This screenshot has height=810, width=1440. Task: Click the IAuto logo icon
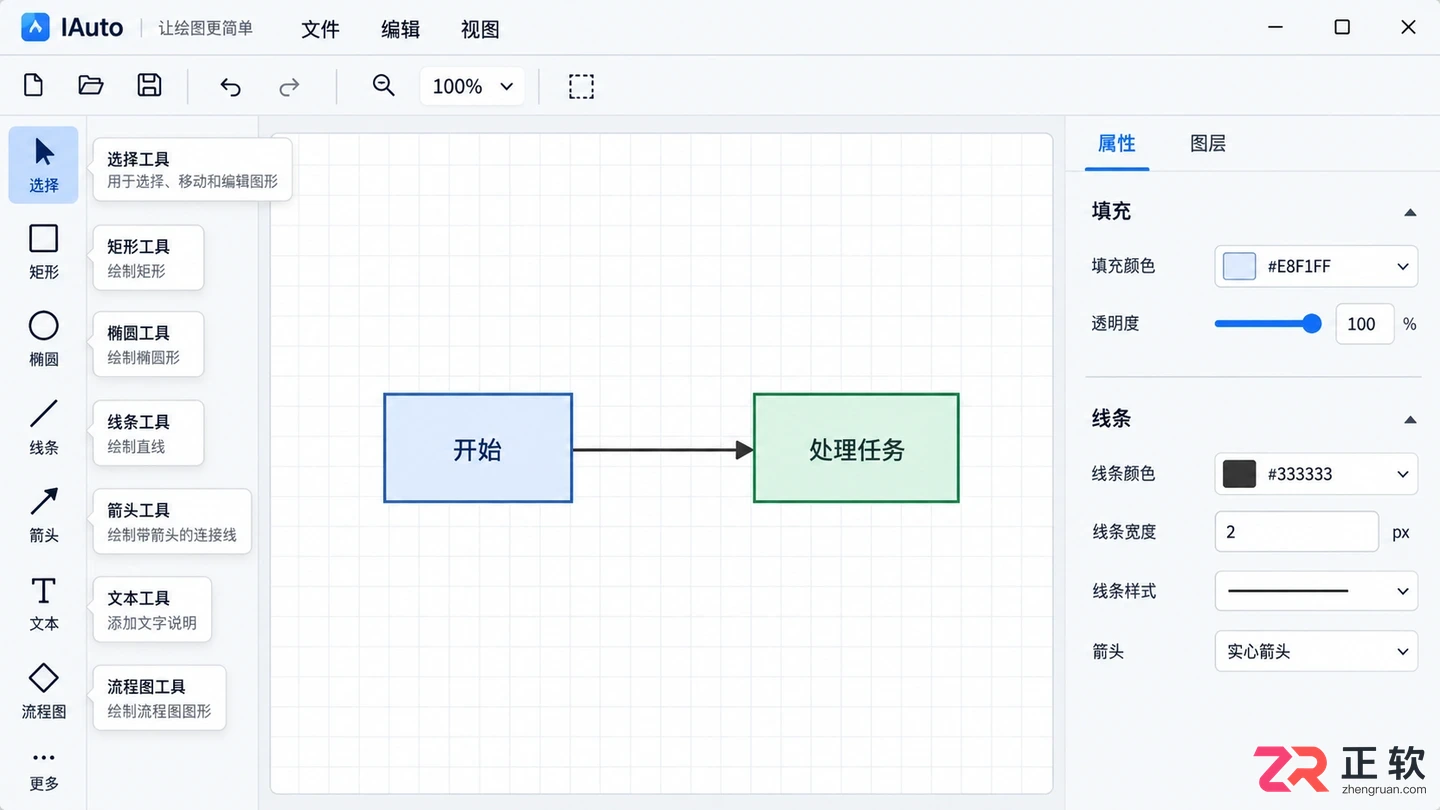[35, 27]
